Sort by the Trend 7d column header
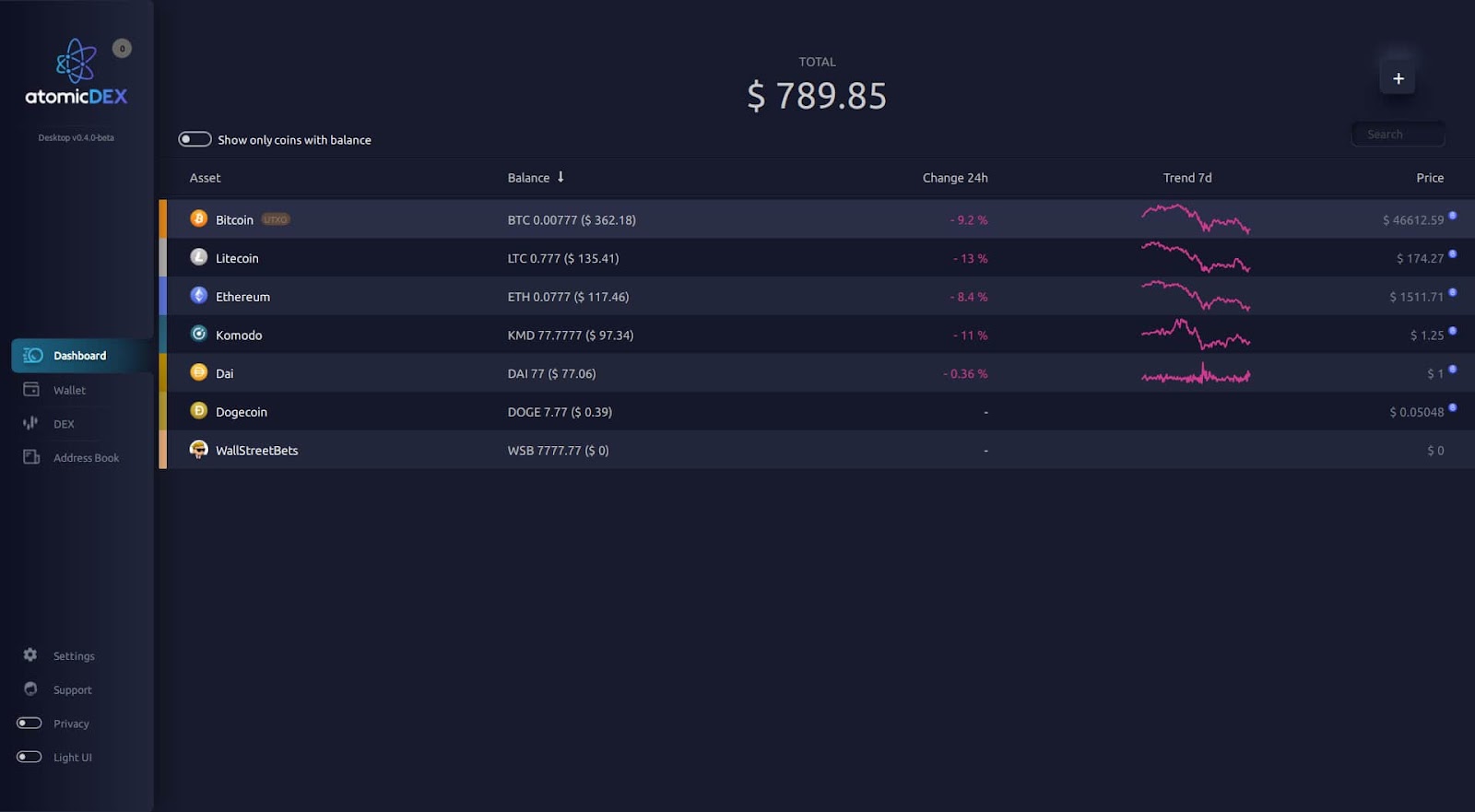This screenshot has height=812, width=1475. click(1187, 178)
